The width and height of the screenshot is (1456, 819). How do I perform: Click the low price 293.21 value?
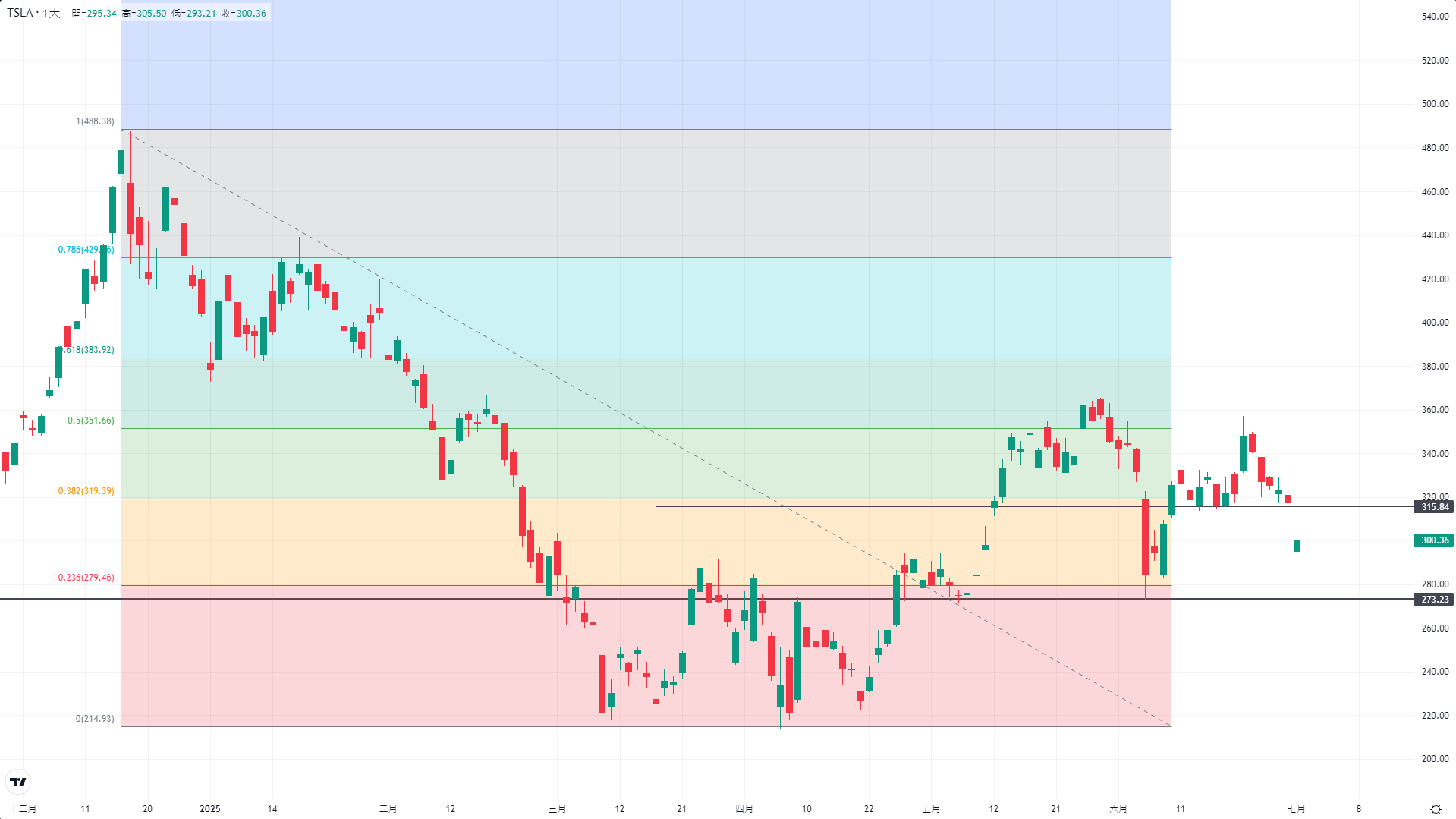[201, 14]
